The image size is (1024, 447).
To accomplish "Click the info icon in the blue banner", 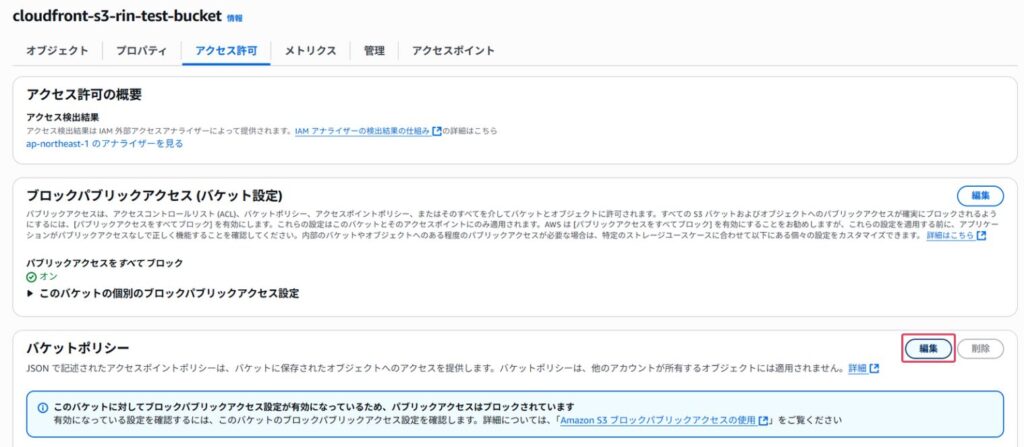I will [42, 408].
